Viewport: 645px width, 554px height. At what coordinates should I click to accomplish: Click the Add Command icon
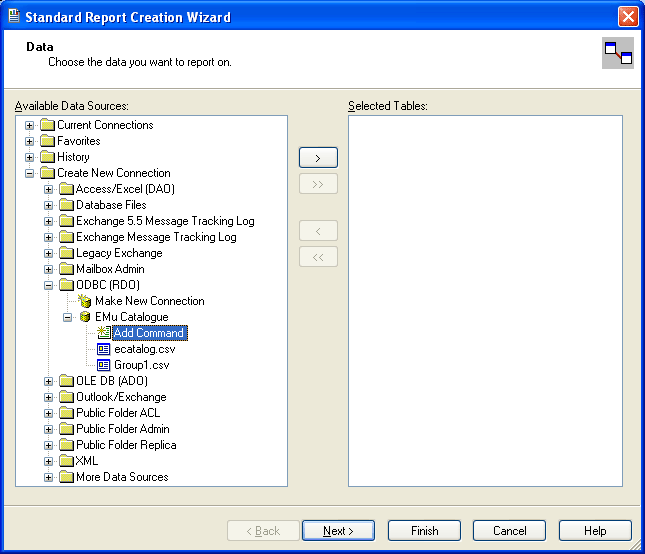[x=104, y=333]
